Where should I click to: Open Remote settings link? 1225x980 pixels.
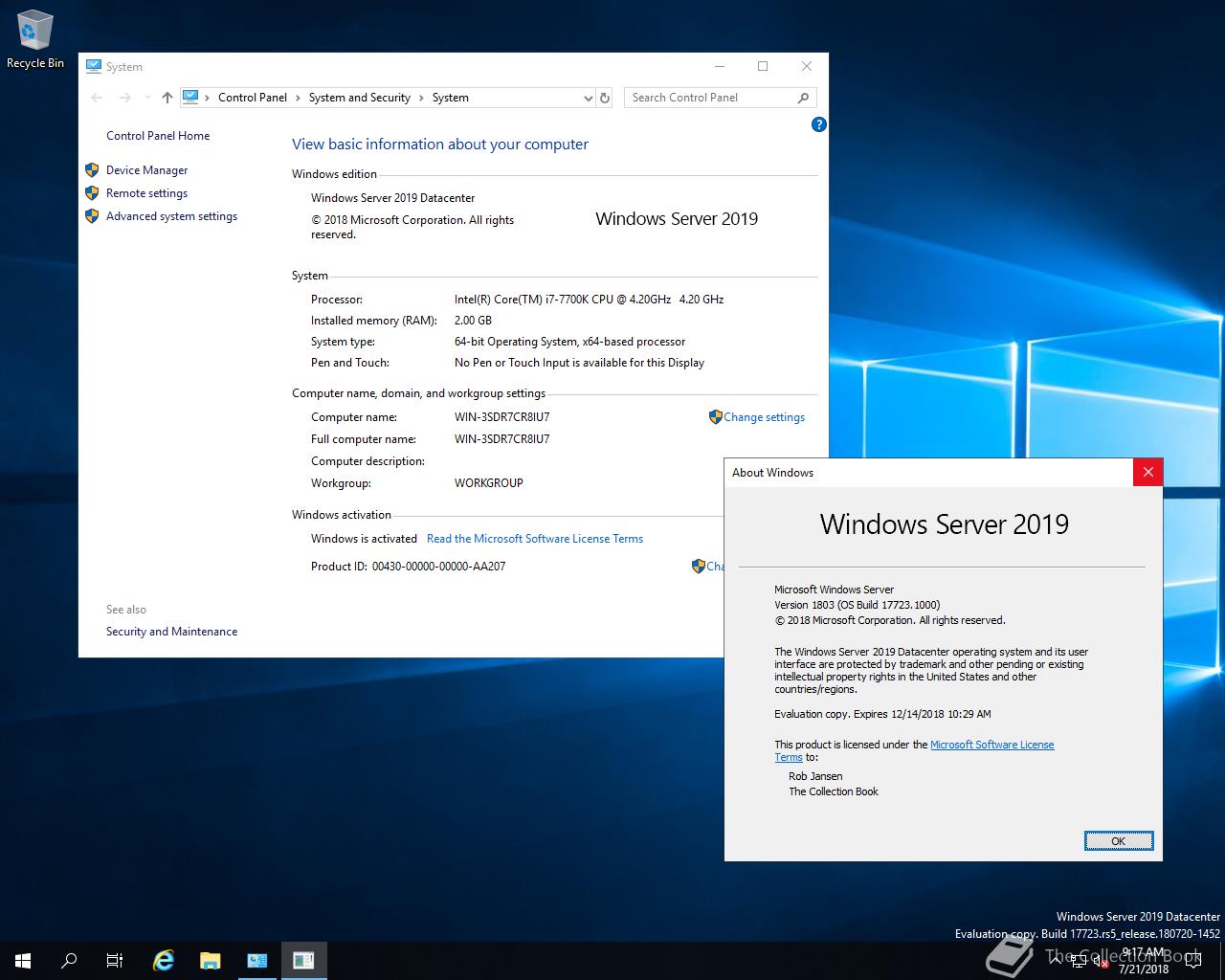click(x=146, y=193)
